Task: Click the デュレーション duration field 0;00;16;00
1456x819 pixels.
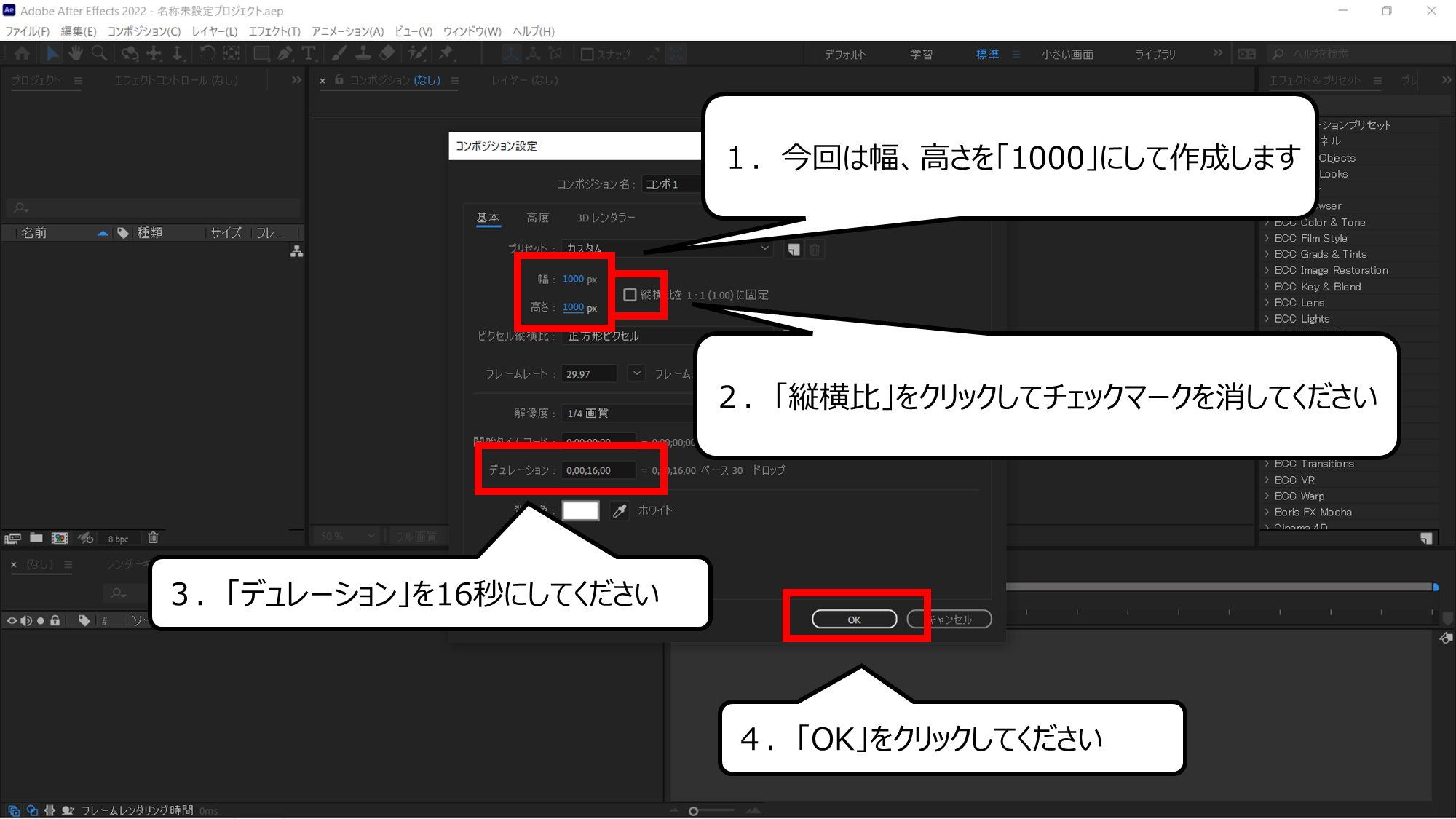Action: click(x=598, y=470)
